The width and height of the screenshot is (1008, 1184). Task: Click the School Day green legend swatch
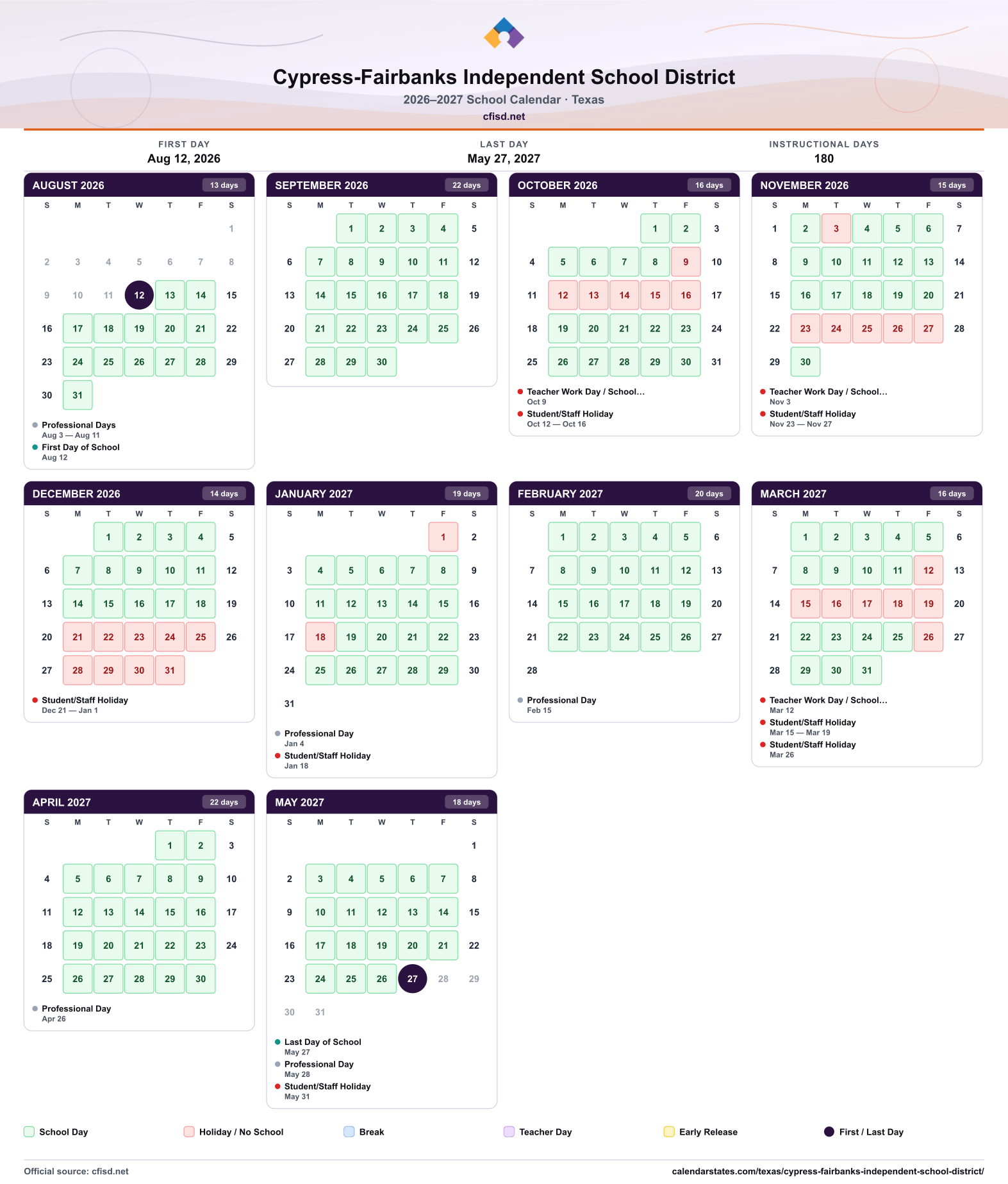tap(29, 1131)
